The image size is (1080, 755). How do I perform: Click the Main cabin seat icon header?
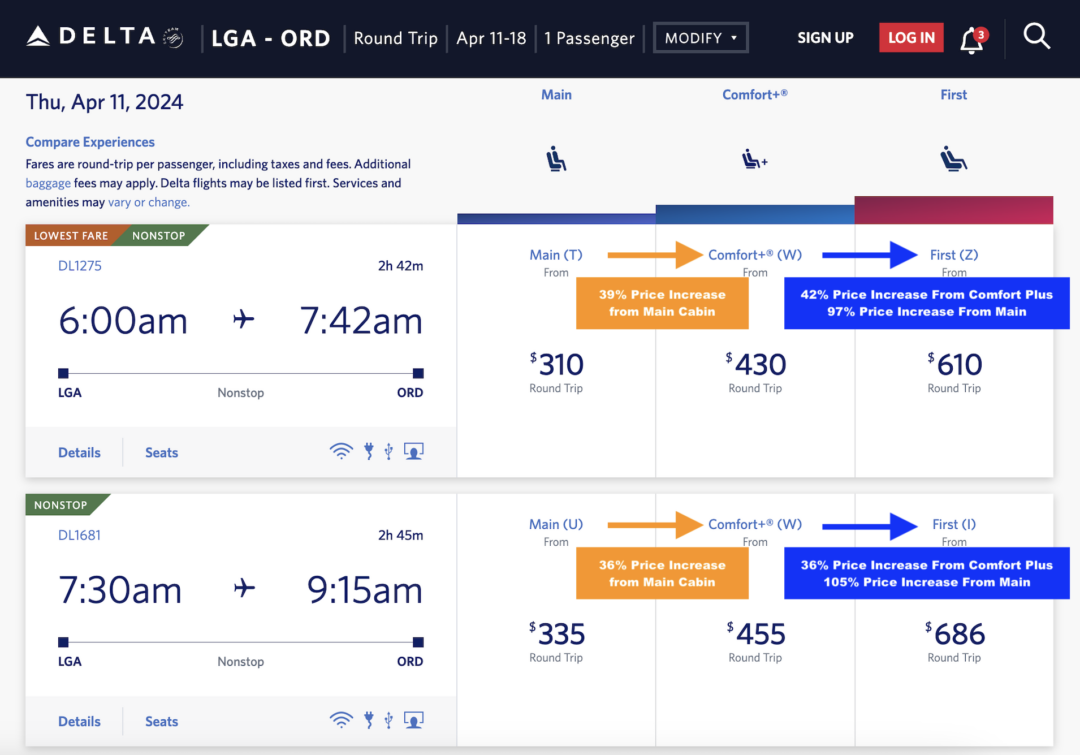point(556,158)
